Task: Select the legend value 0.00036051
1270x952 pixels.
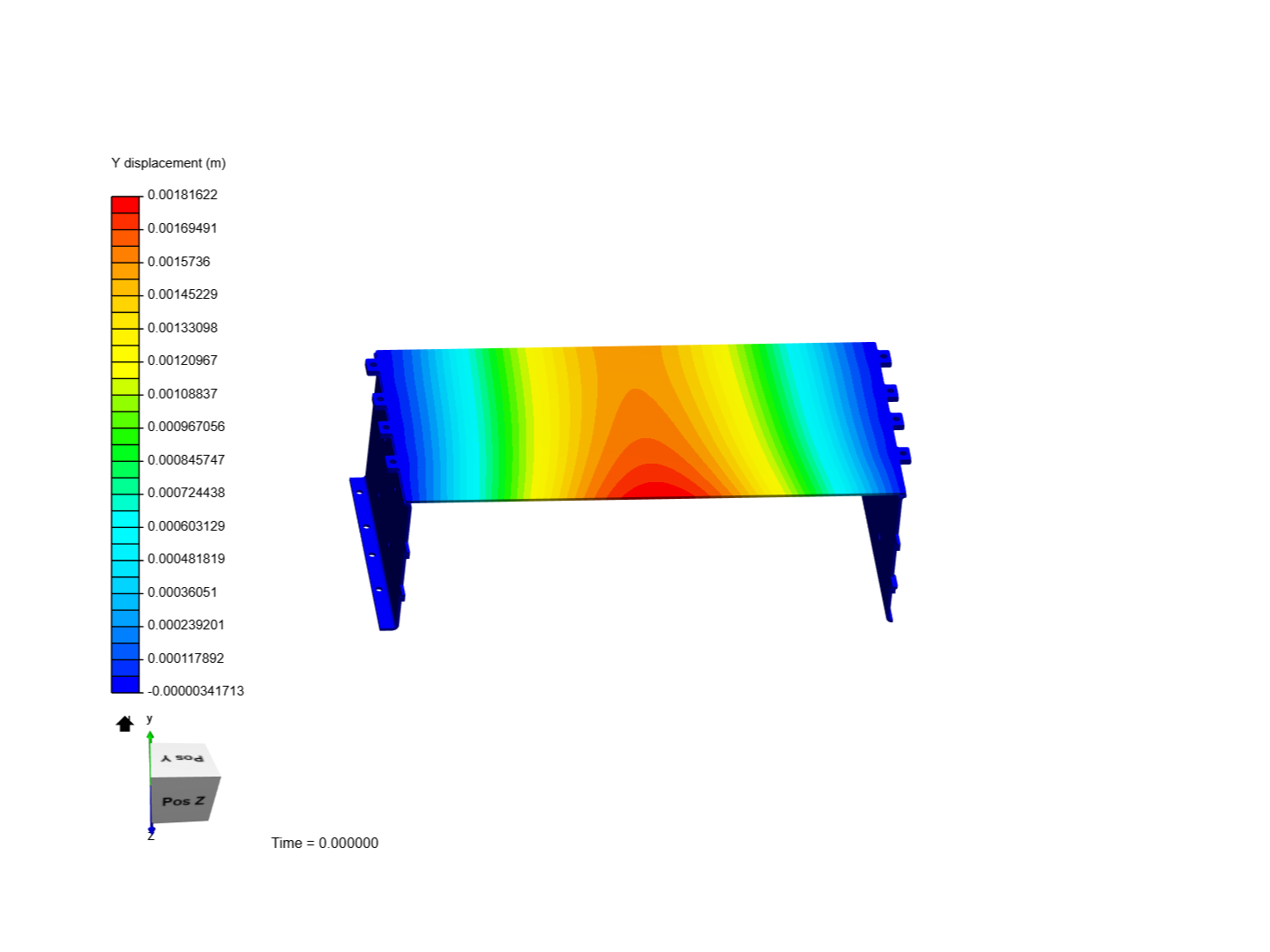Action: click(x=183, y=591)
